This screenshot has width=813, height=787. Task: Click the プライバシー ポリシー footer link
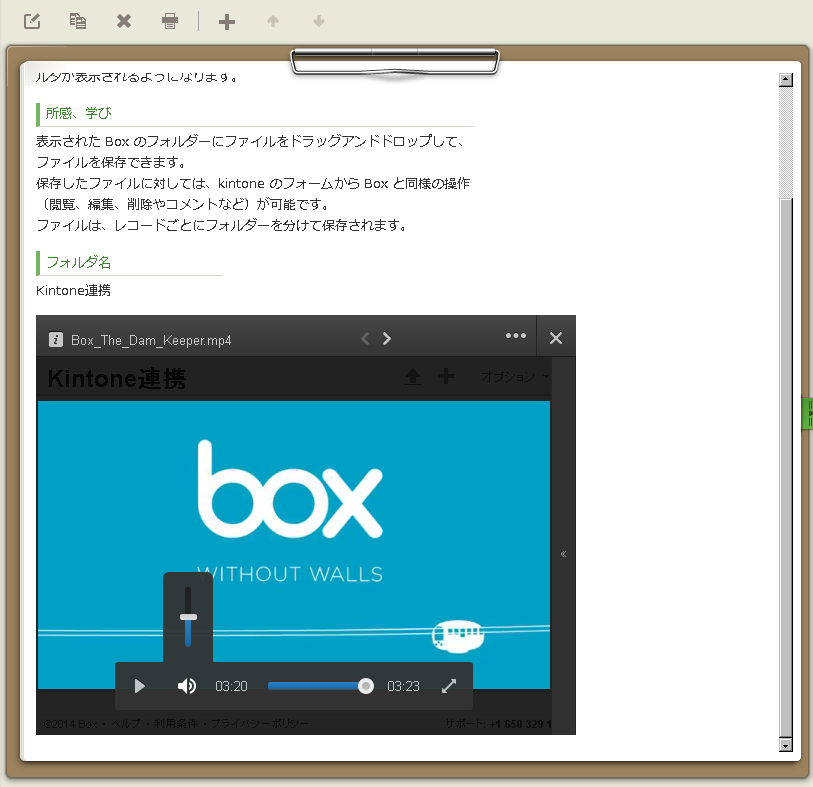tap(260, 724)
